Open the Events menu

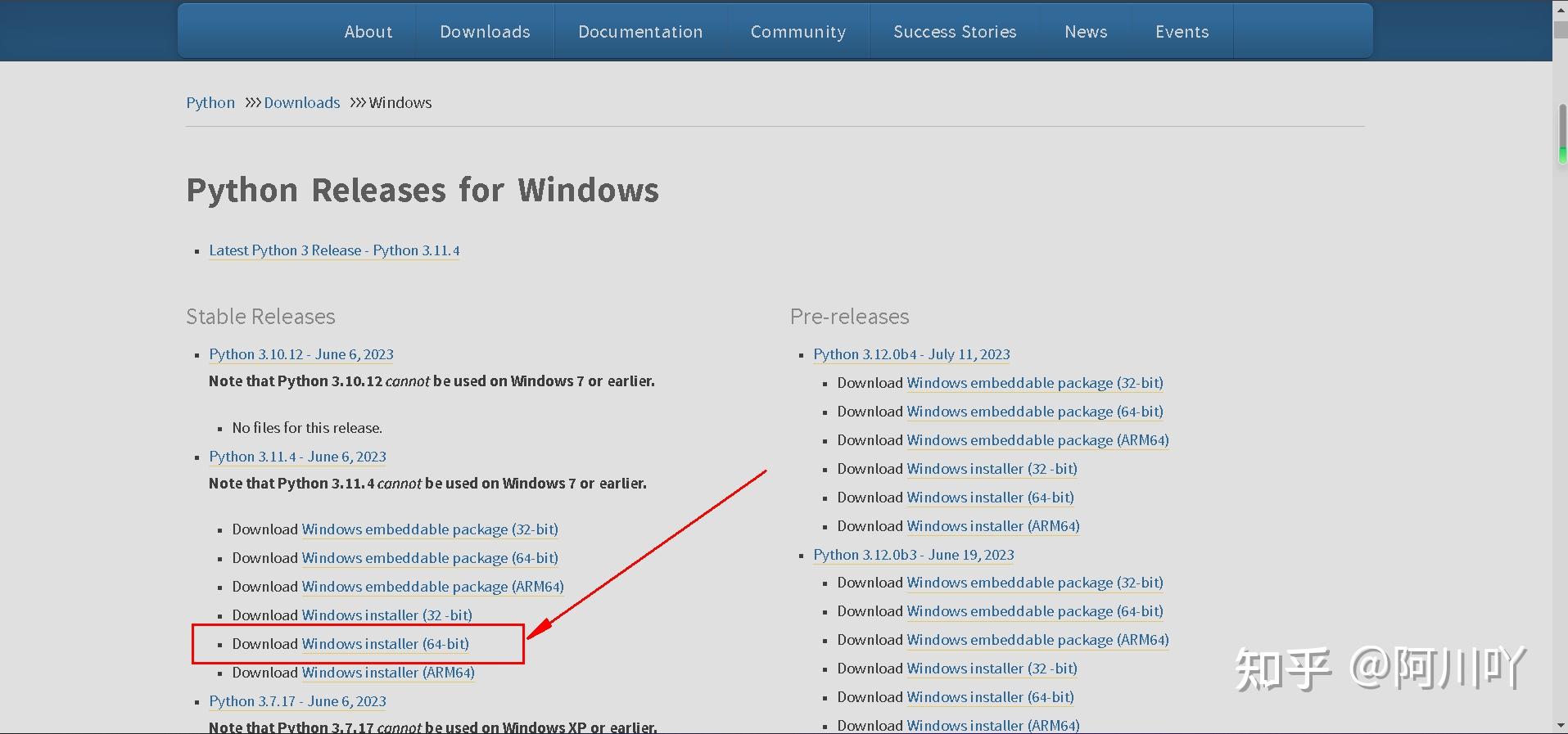1182,32
